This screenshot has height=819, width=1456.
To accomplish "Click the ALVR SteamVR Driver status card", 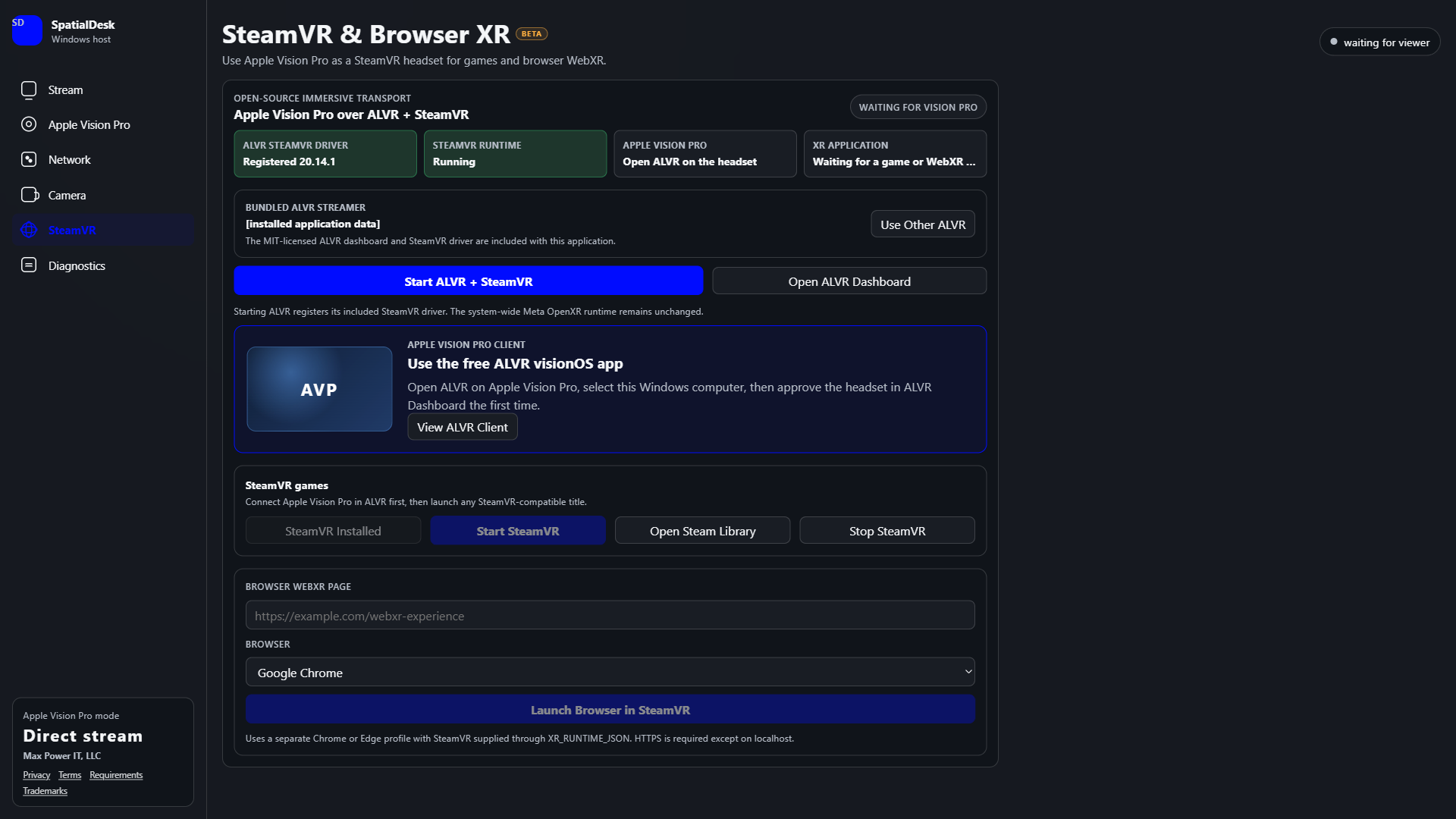I will pyautogui.click(x=325, y=154).
